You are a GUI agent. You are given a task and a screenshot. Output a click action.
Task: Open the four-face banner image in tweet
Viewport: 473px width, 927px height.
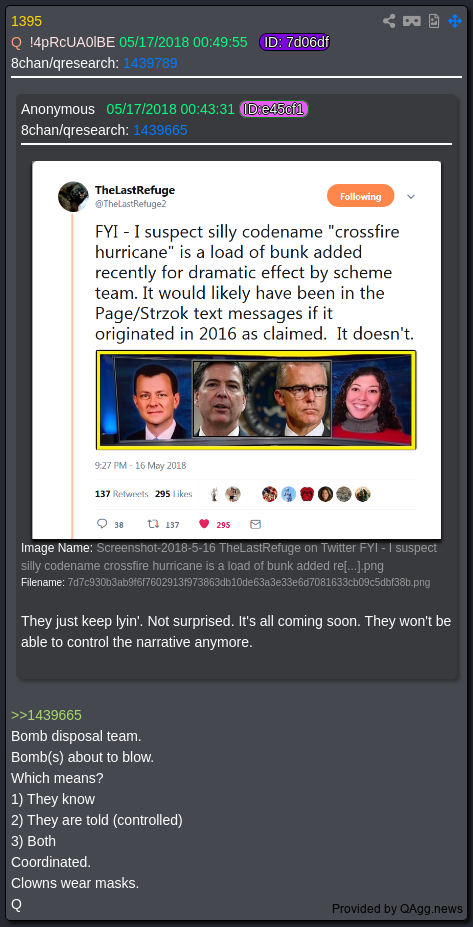click(x=256, y=400)
